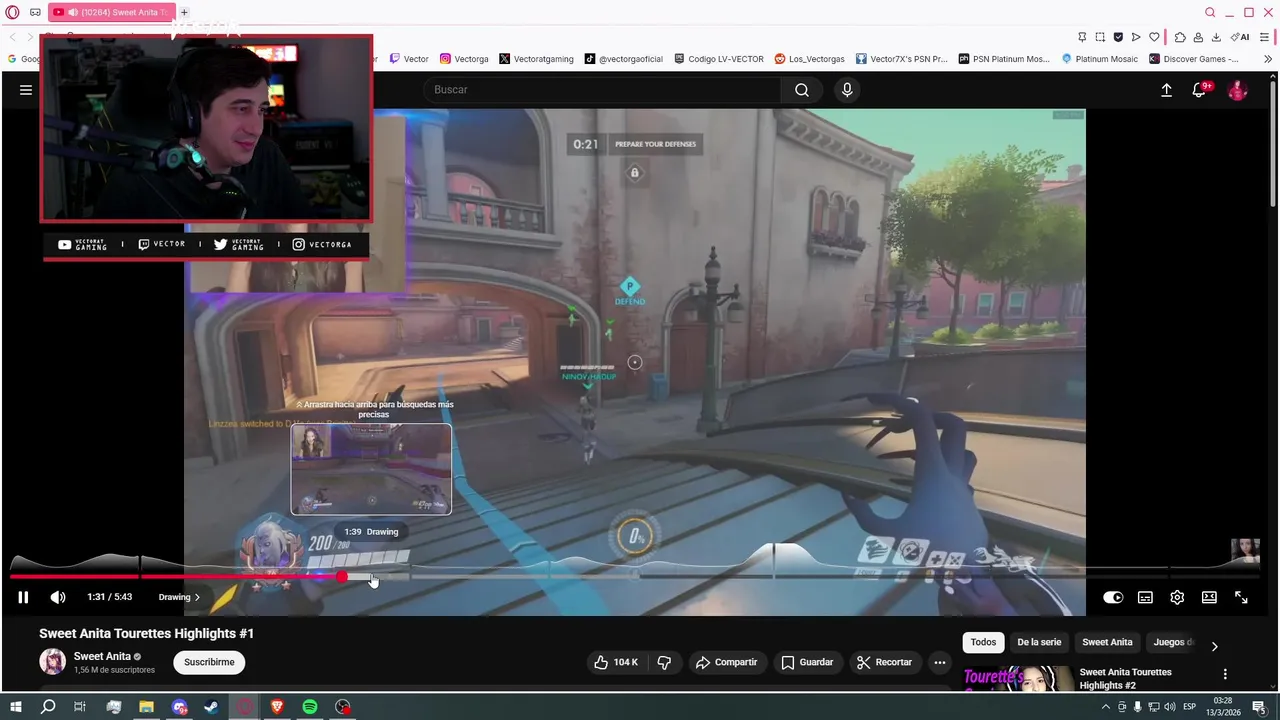1280x720 pixels.
Task: Open a new browser tab
Action: click(x=184, y=12)
